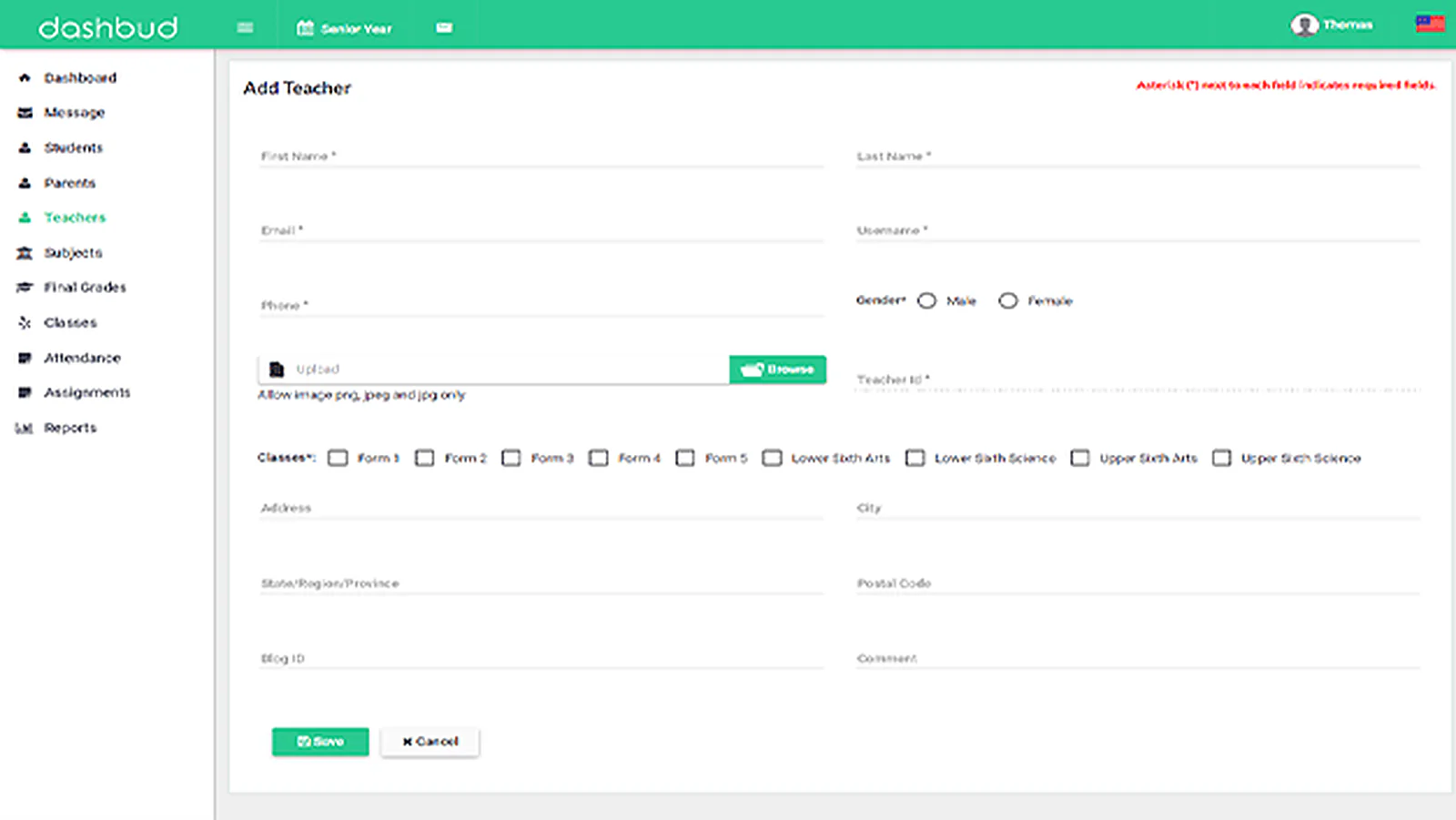
Task: Check the Form 5 class checkbox
Action: tap(685, 458)
